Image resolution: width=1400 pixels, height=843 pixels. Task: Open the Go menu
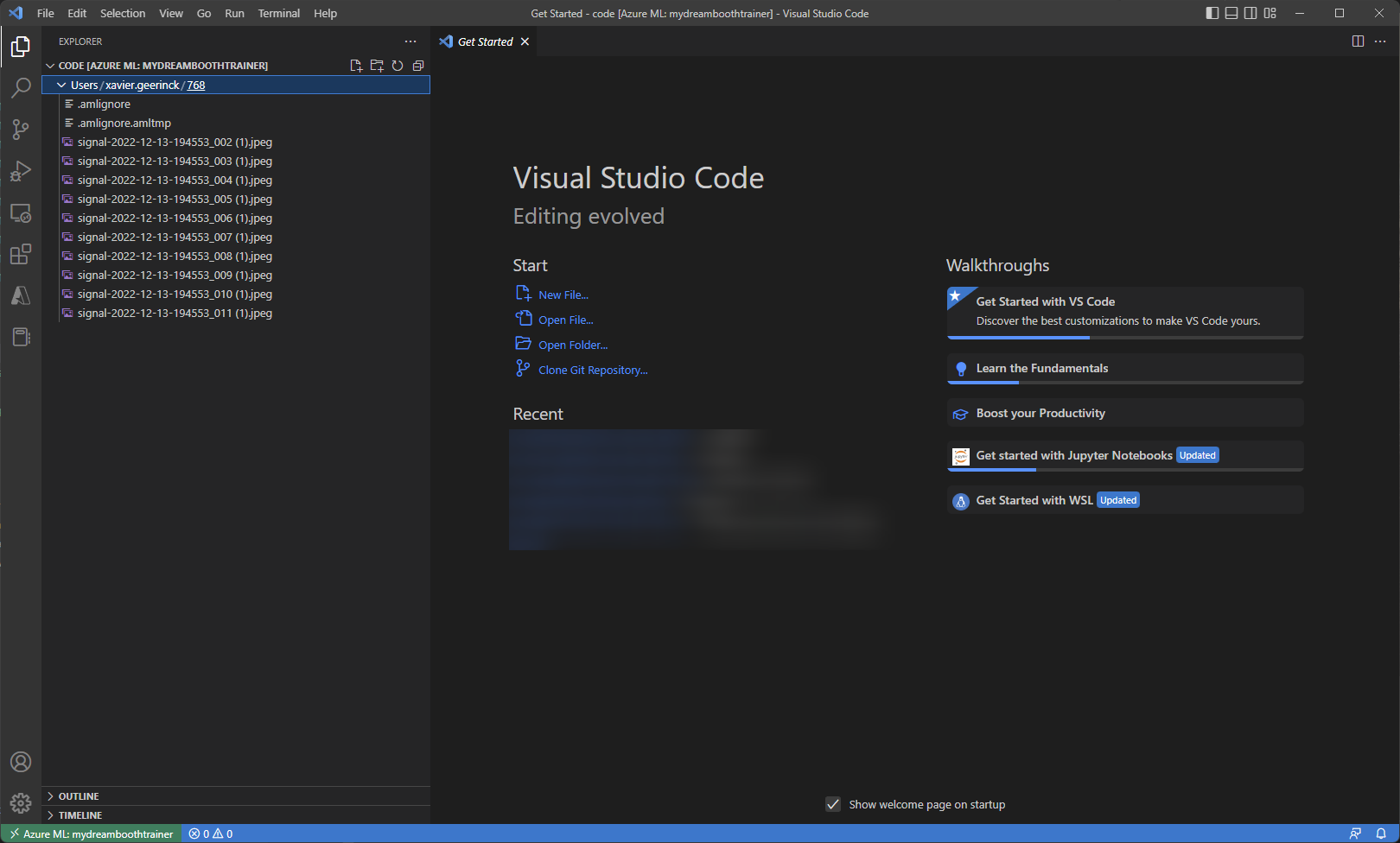[x=204, y=13]
